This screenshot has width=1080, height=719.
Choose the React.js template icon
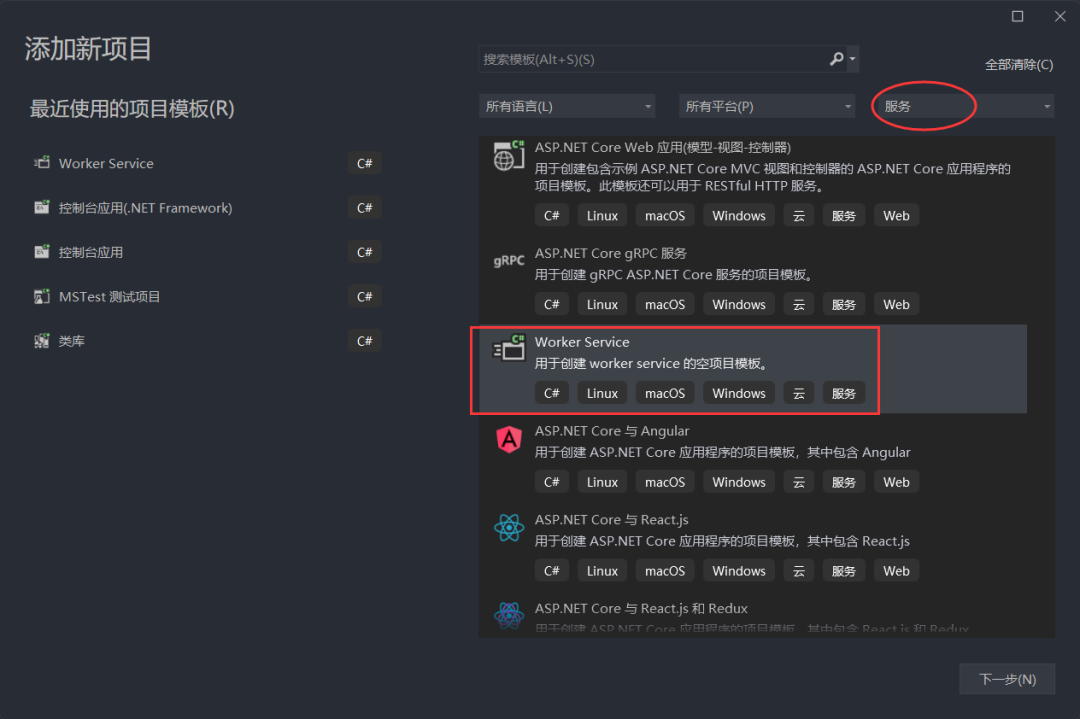tap(509, 528)
